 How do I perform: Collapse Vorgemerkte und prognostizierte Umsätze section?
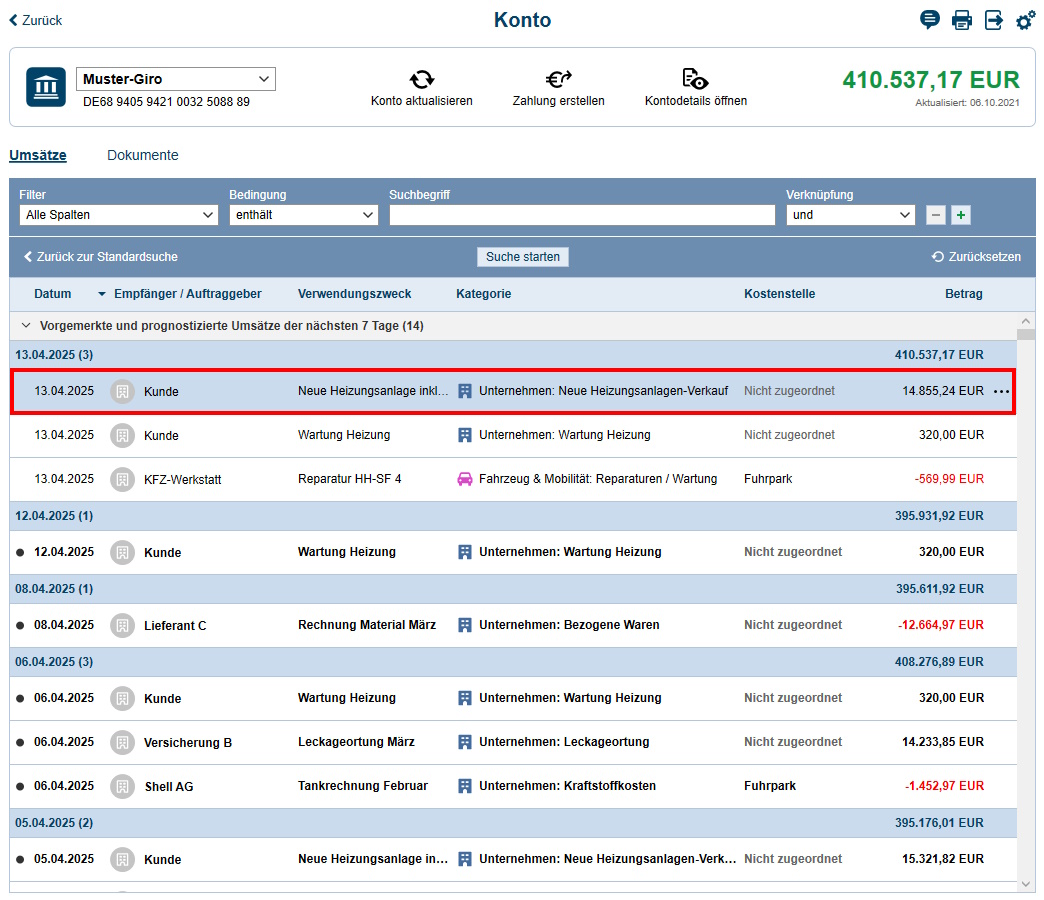tap(26, 326)
